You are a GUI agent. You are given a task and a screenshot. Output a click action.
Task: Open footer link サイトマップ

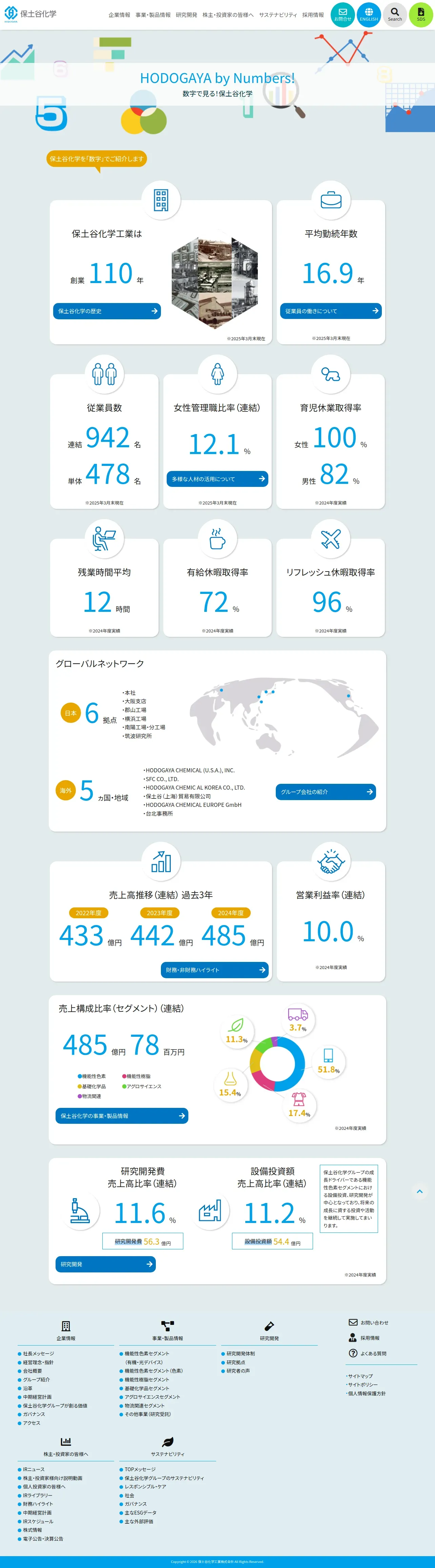click(360, 1376)
